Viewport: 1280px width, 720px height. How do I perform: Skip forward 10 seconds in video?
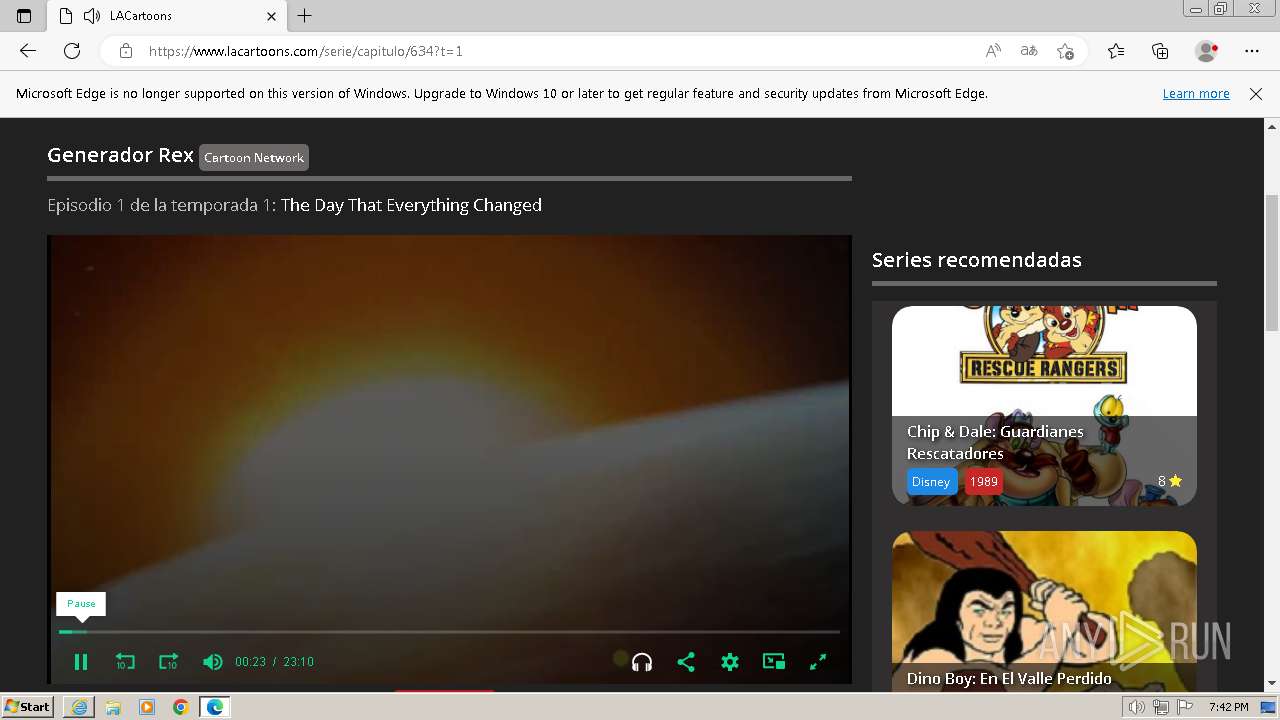pyautogui.click(x=168, y=662)
